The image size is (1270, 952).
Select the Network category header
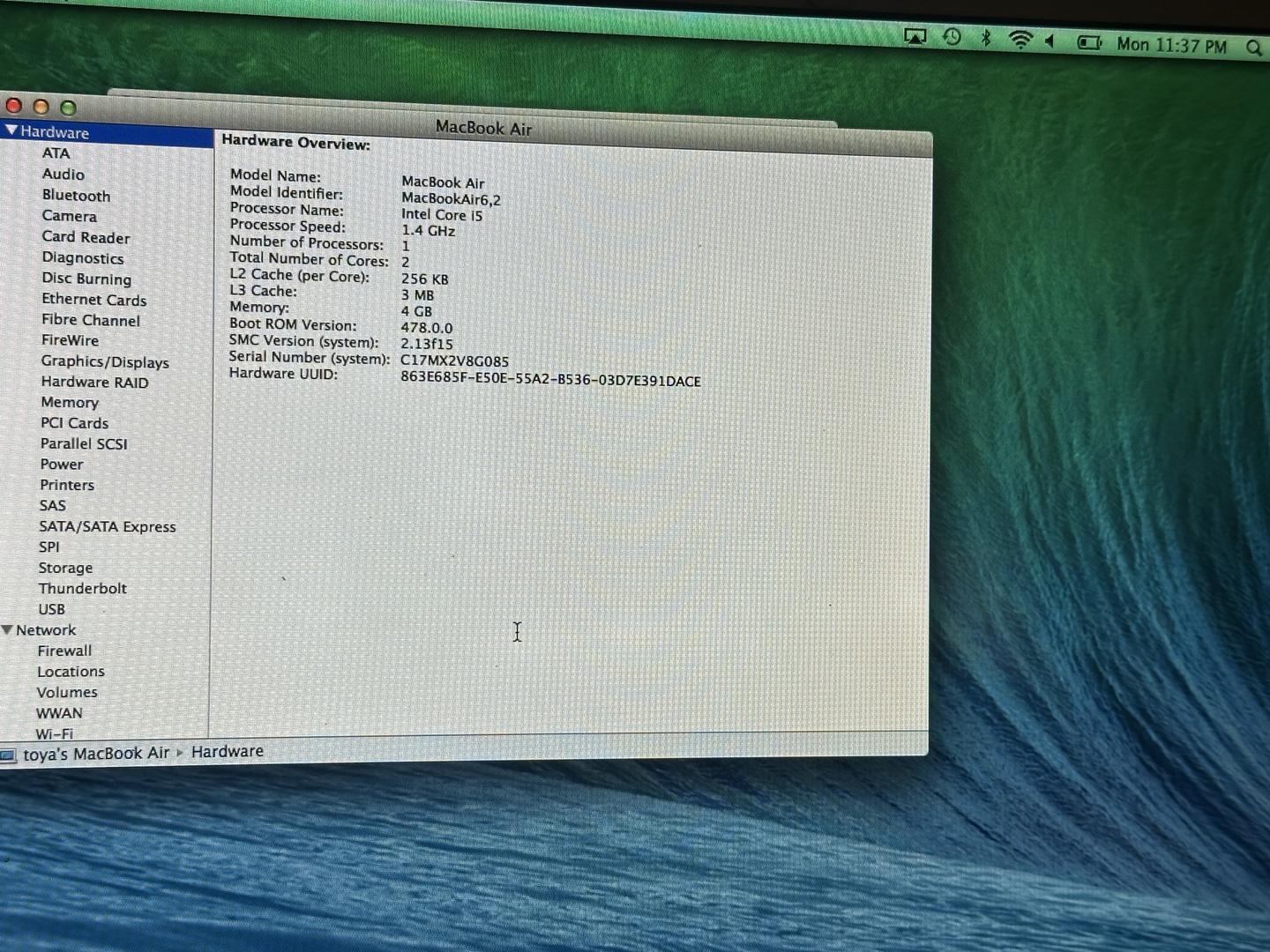point(46,630)
